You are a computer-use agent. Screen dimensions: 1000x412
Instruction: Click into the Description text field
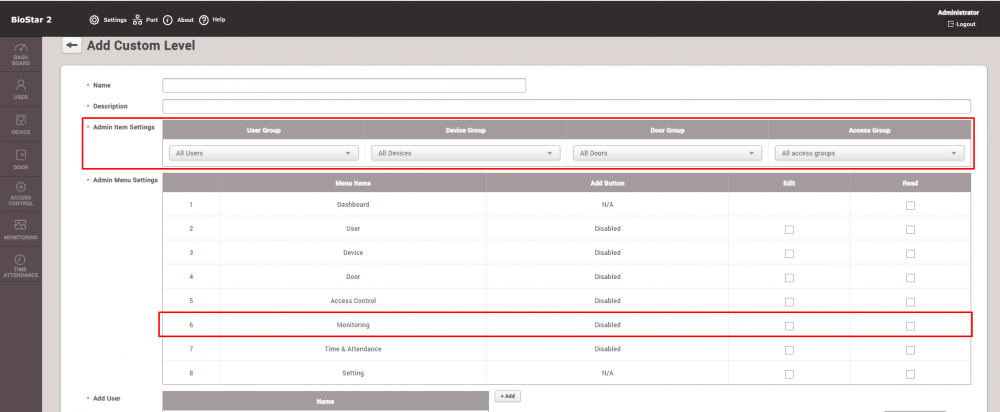(566, 106)
